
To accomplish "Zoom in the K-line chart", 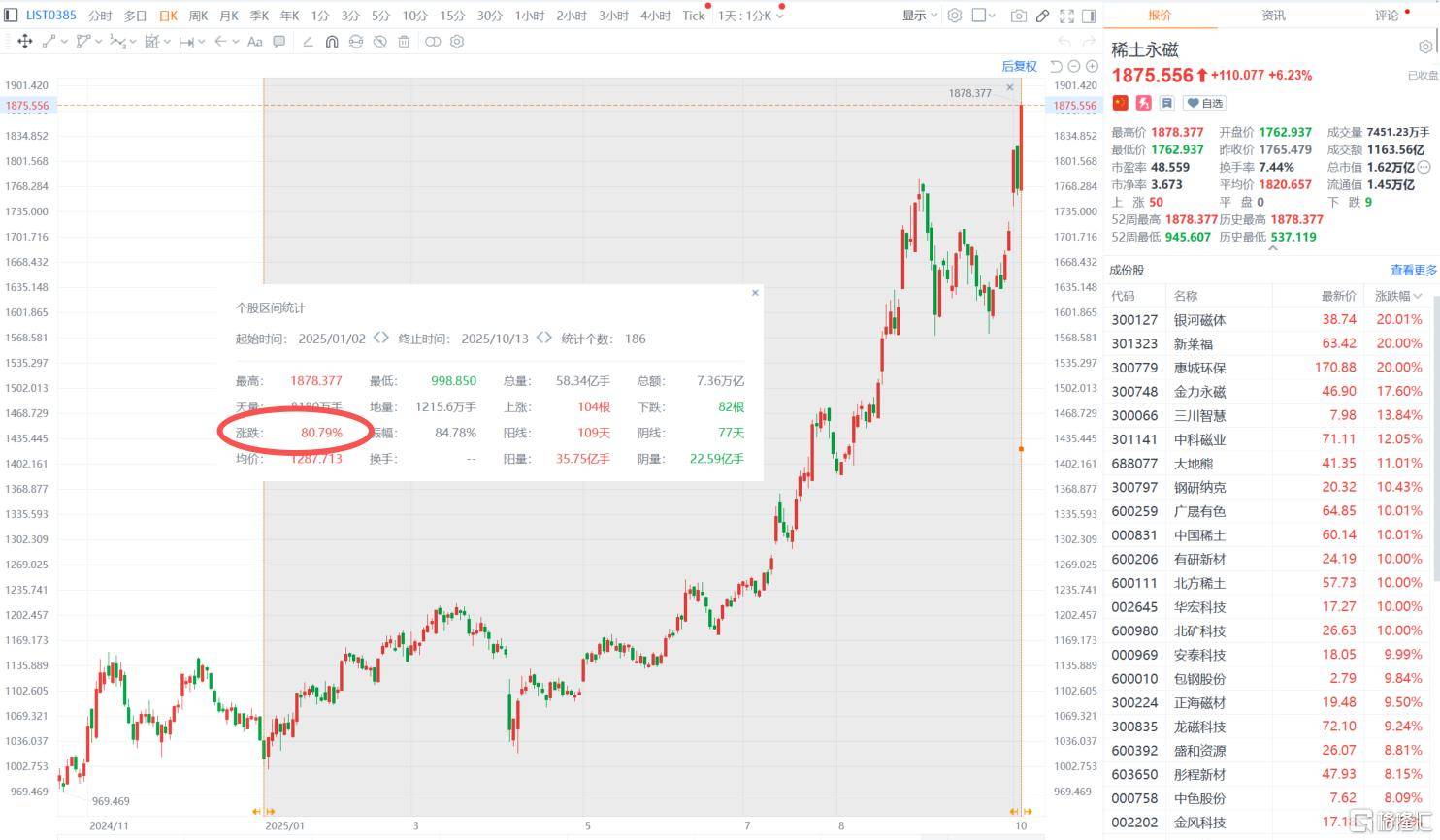I will (x=1092, y=66).
